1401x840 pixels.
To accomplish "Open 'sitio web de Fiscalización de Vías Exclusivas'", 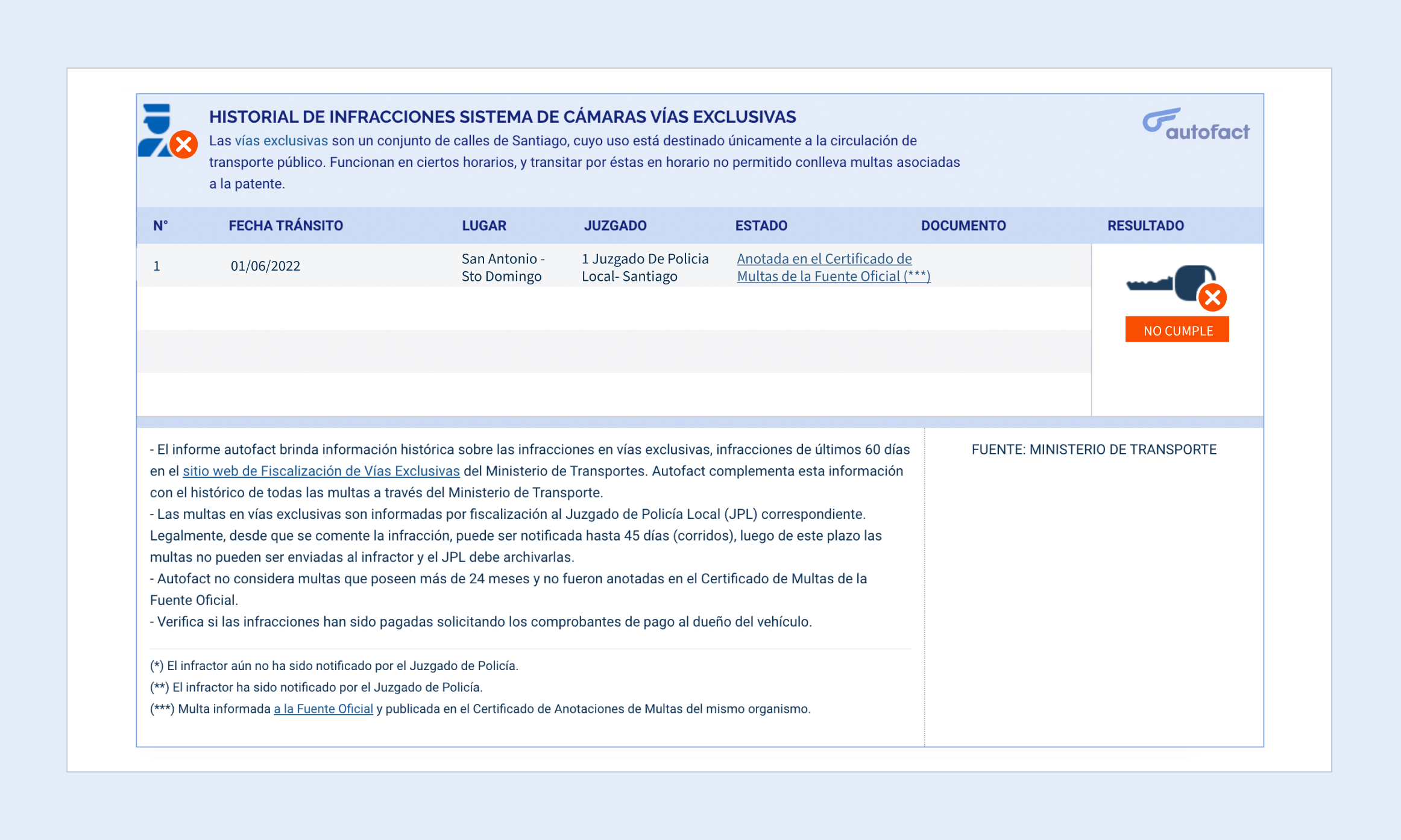I will click(x=321, y=471).
